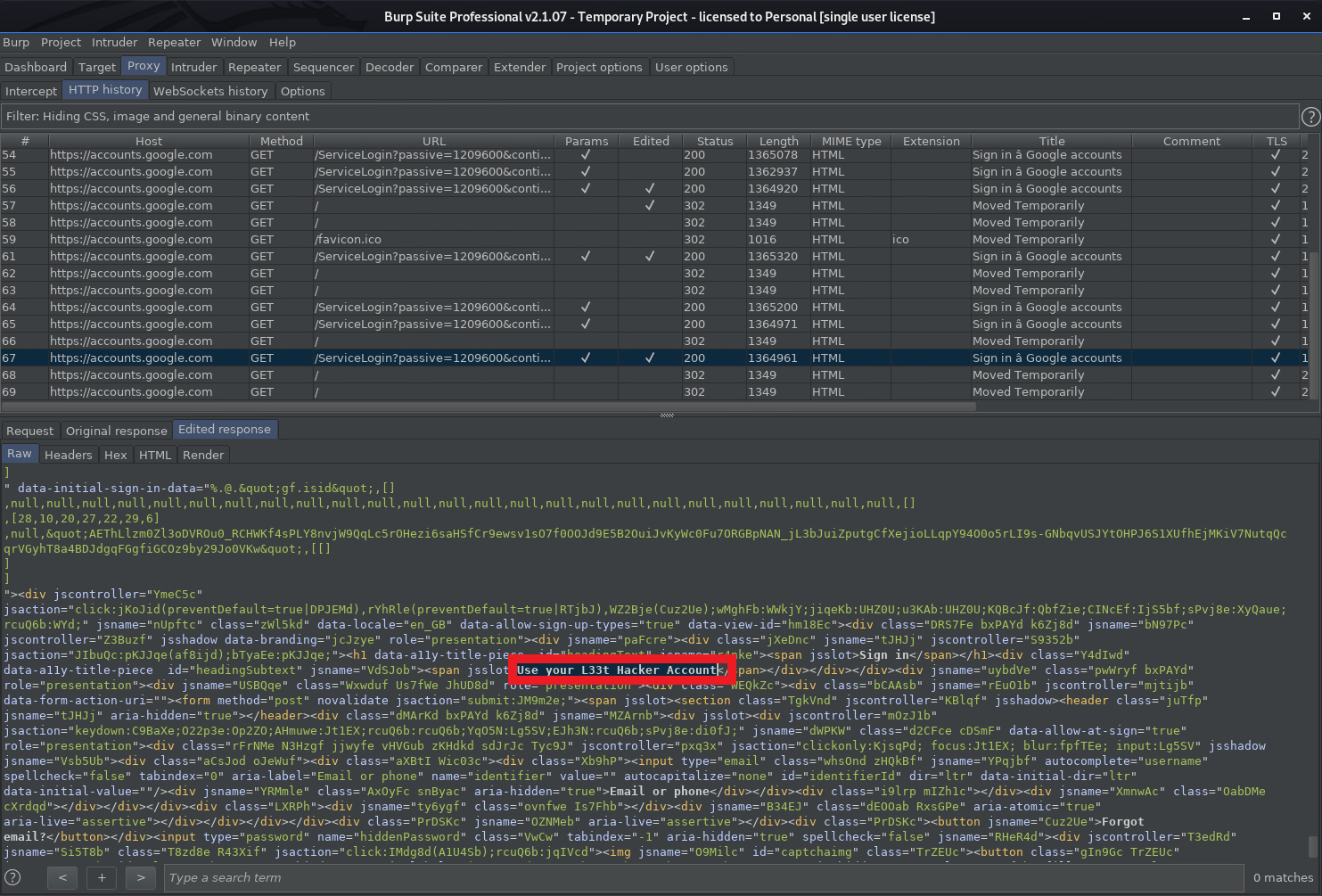Screen dimensions: 1322x896
Task: Click the search help question mark icon
Action: pos(13,877)
